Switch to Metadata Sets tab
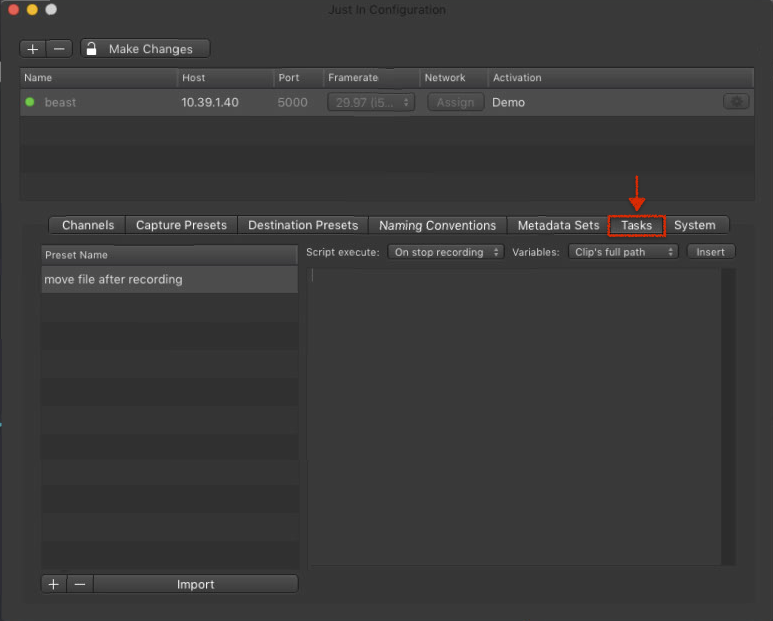Screen dimensions: 773x621 558,225
